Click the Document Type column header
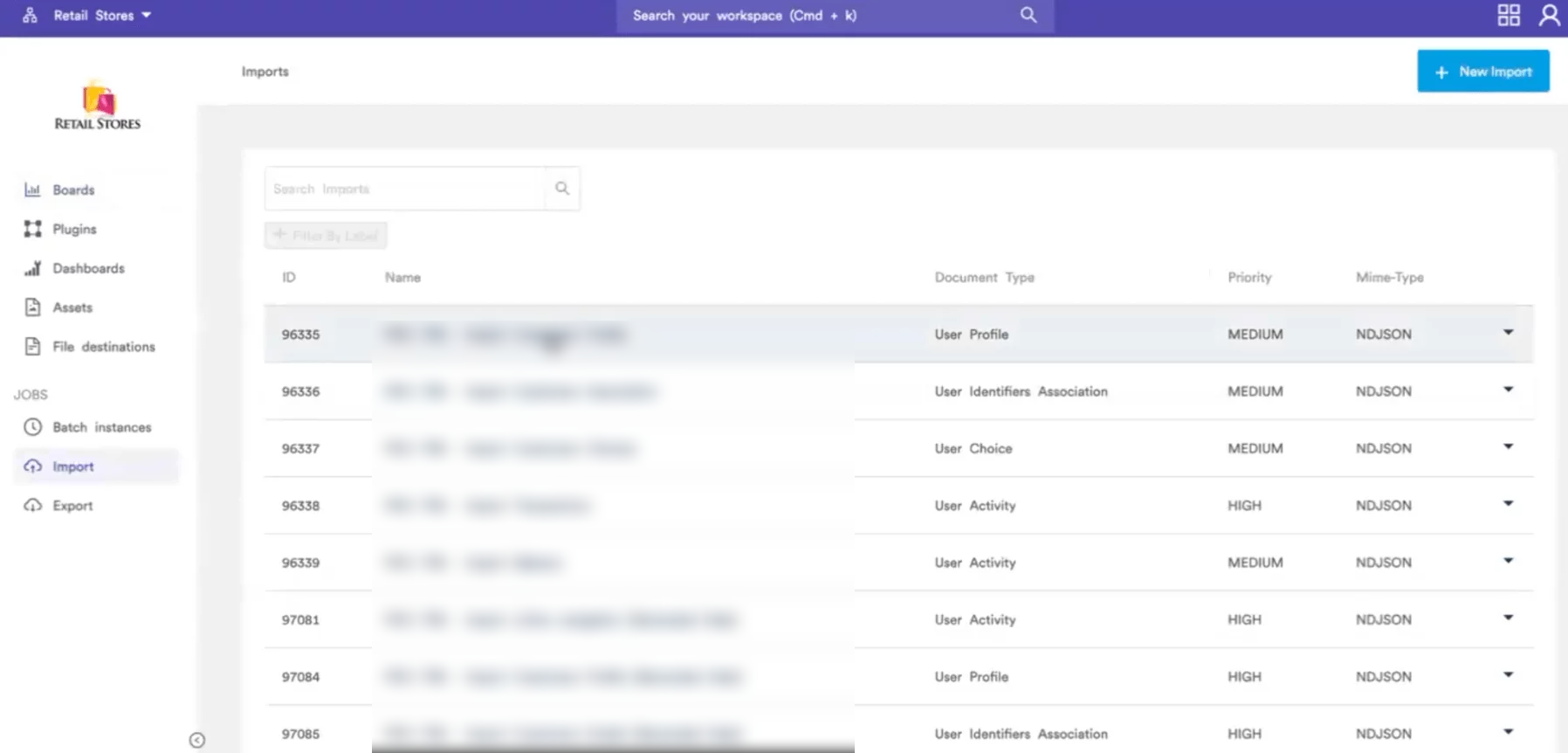The image size is (1568, 753). tap(985, 277)
